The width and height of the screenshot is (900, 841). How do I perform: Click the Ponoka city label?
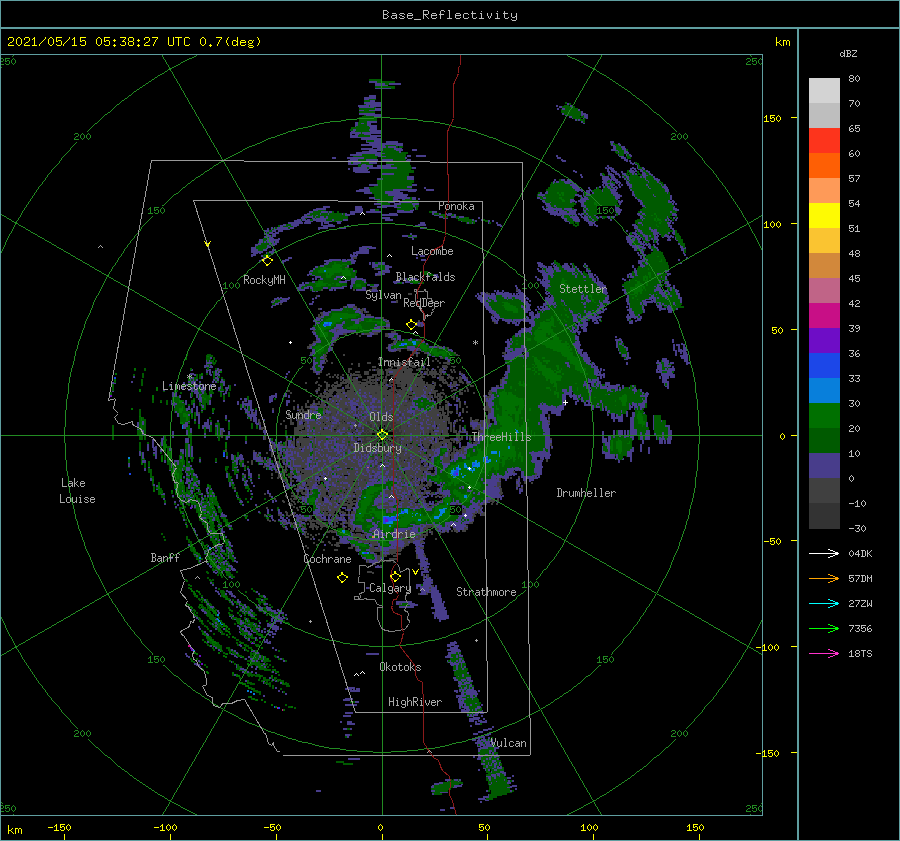(456, 206)
